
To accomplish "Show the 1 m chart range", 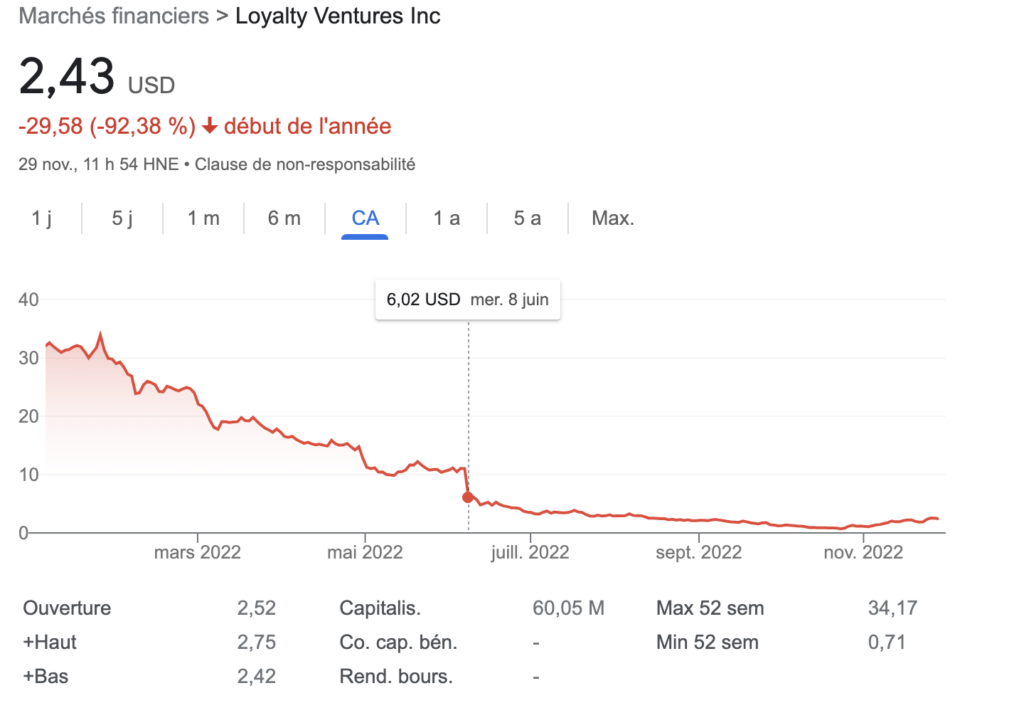I will point(203,218).
